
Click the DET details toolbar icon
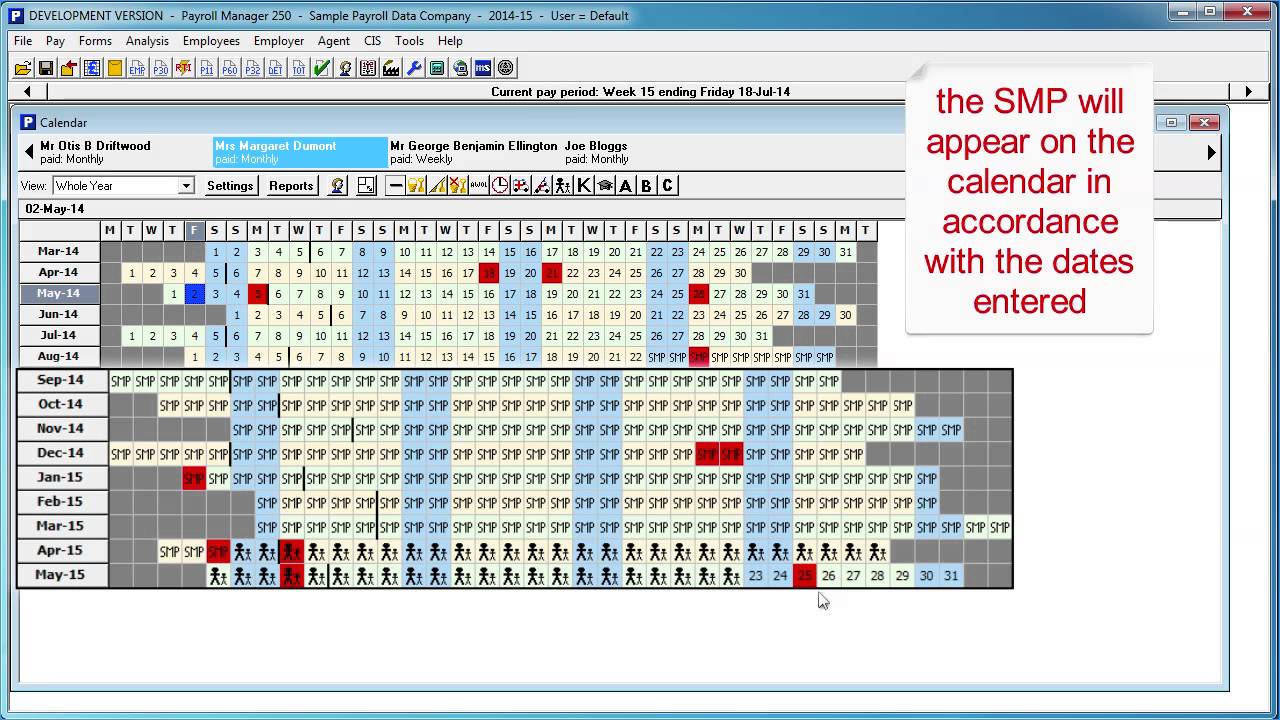(x=275, y=68)
